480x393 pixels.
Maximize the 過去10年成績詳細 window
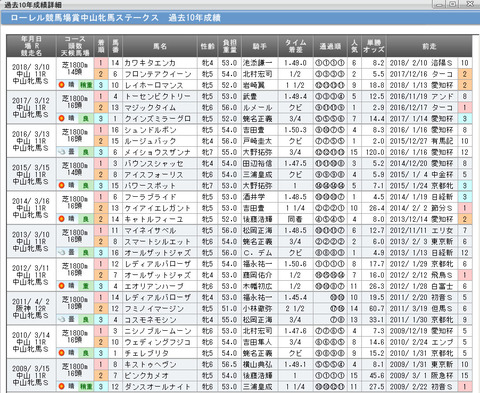453,4
